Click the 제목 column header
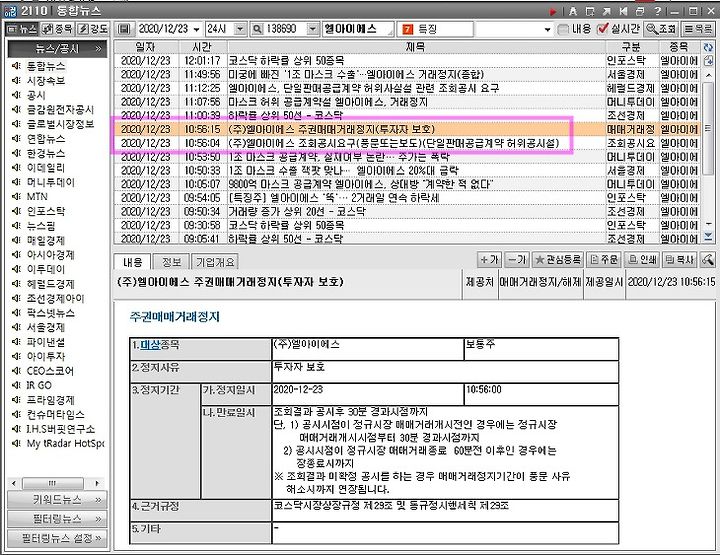Screen dimensions: 720x555 point(416,47)
